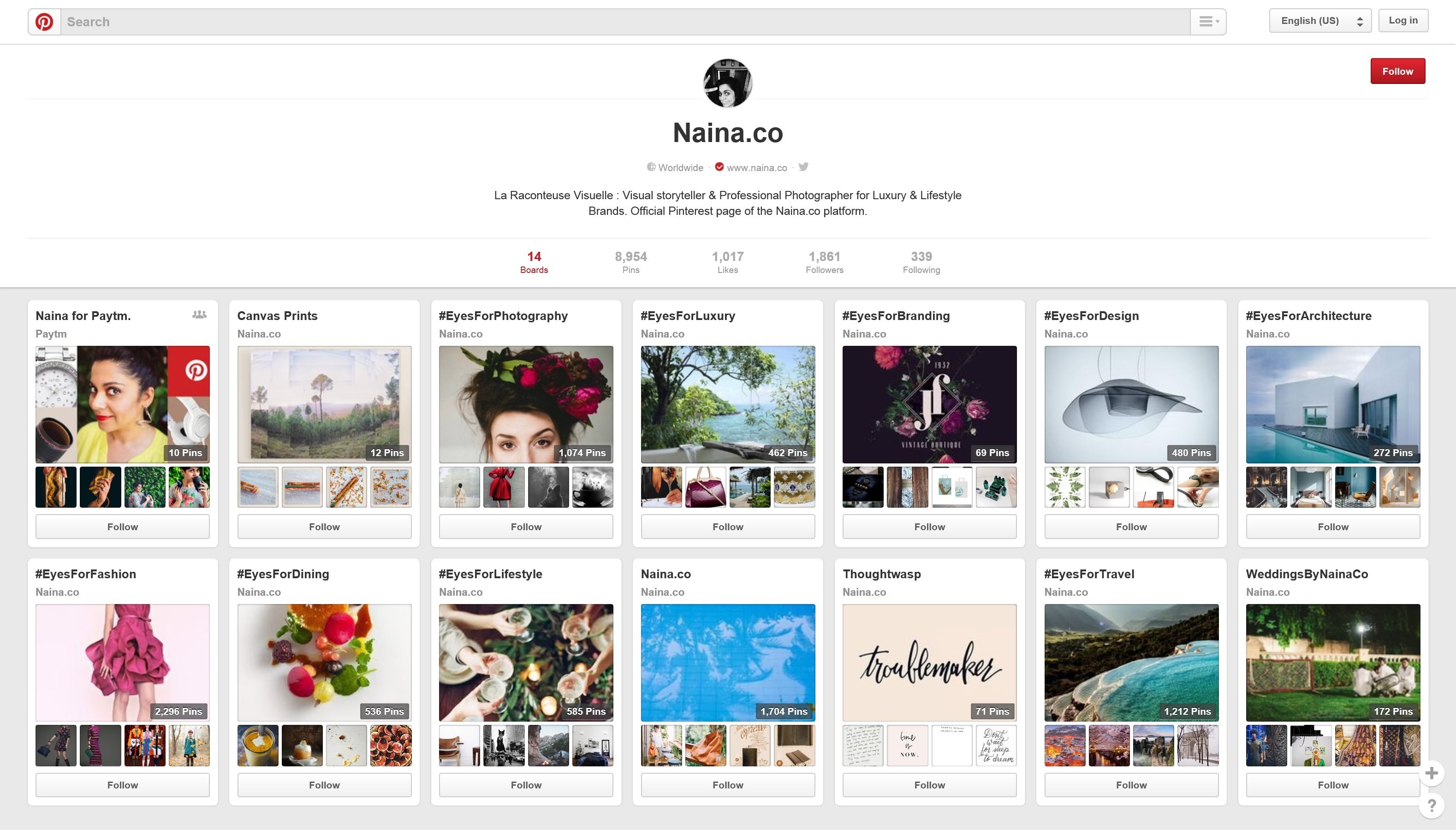Open the figs thumbnail in #EyesForDining
Viewport: 1456px width, 830px height.
(391, 746)
